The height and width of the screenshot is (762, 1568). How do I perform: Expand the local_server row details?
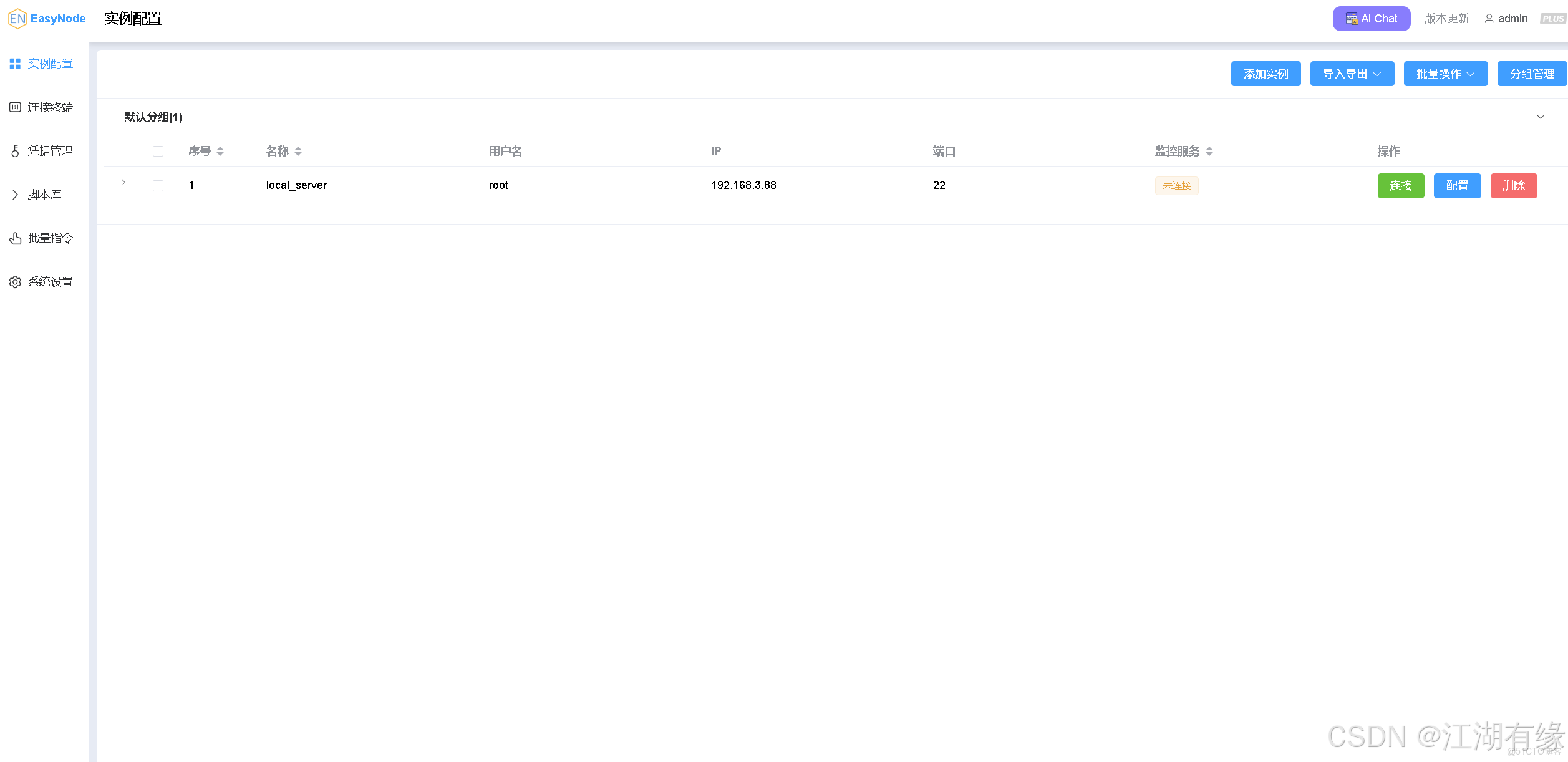coord(123,183)
